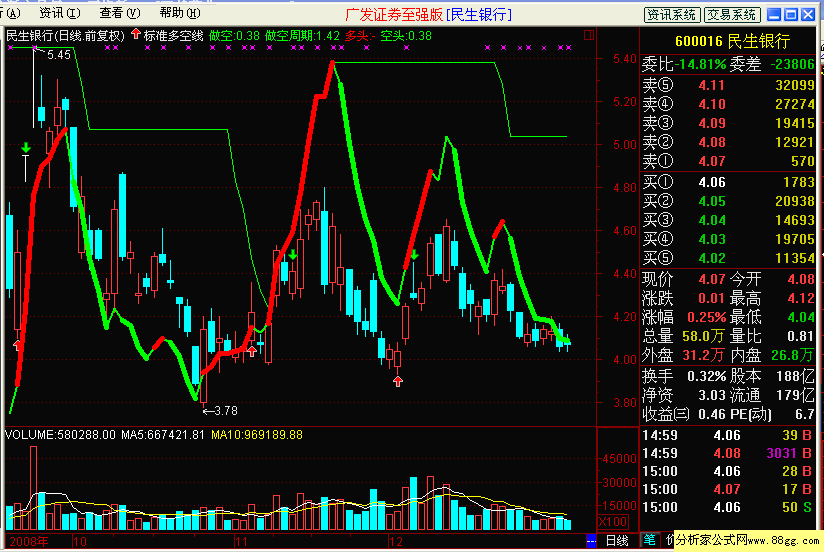Select the 买① 4.06 order row
The height and width of the screenshot is (552, 824).
(x=728, y=182)
